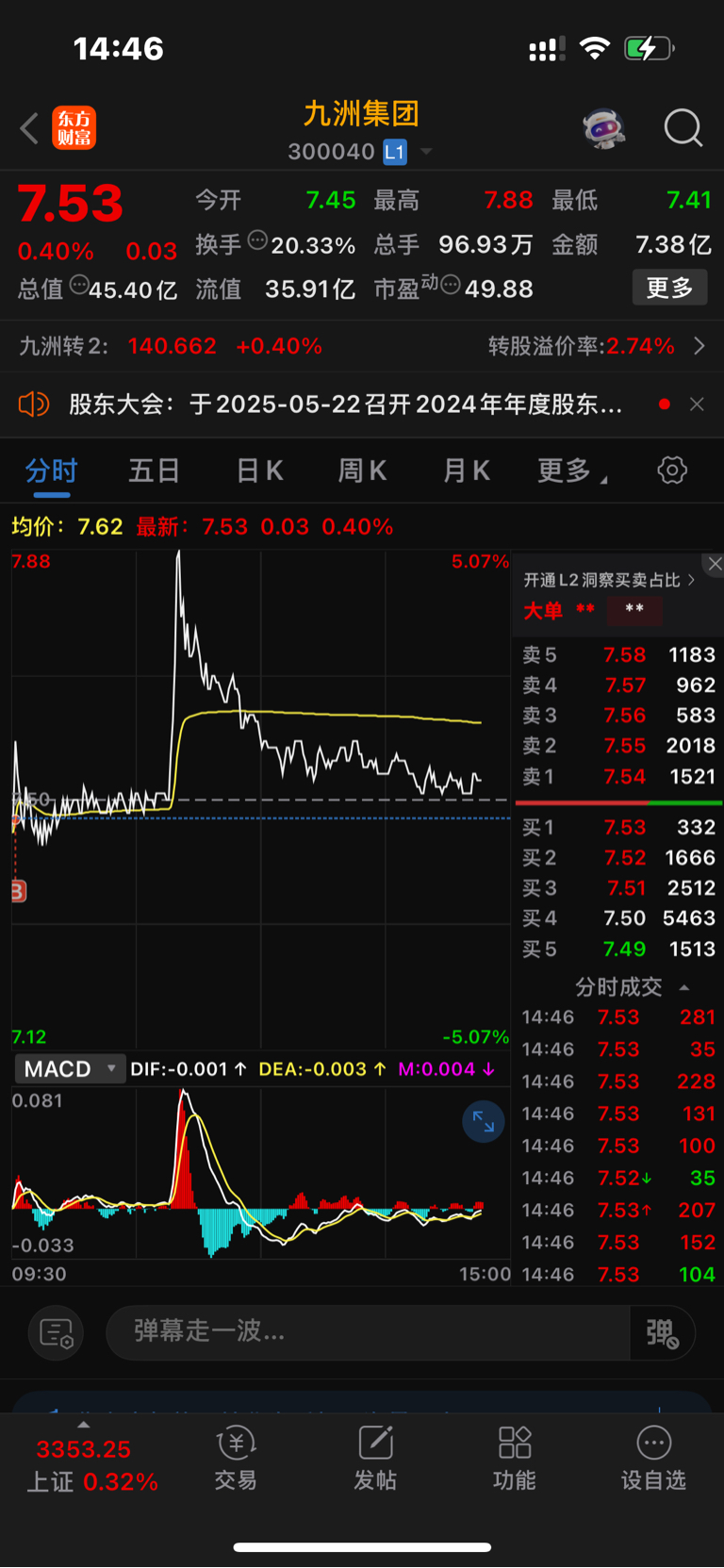Tap the info icon beside 市盈动

[x=451, y=285]
